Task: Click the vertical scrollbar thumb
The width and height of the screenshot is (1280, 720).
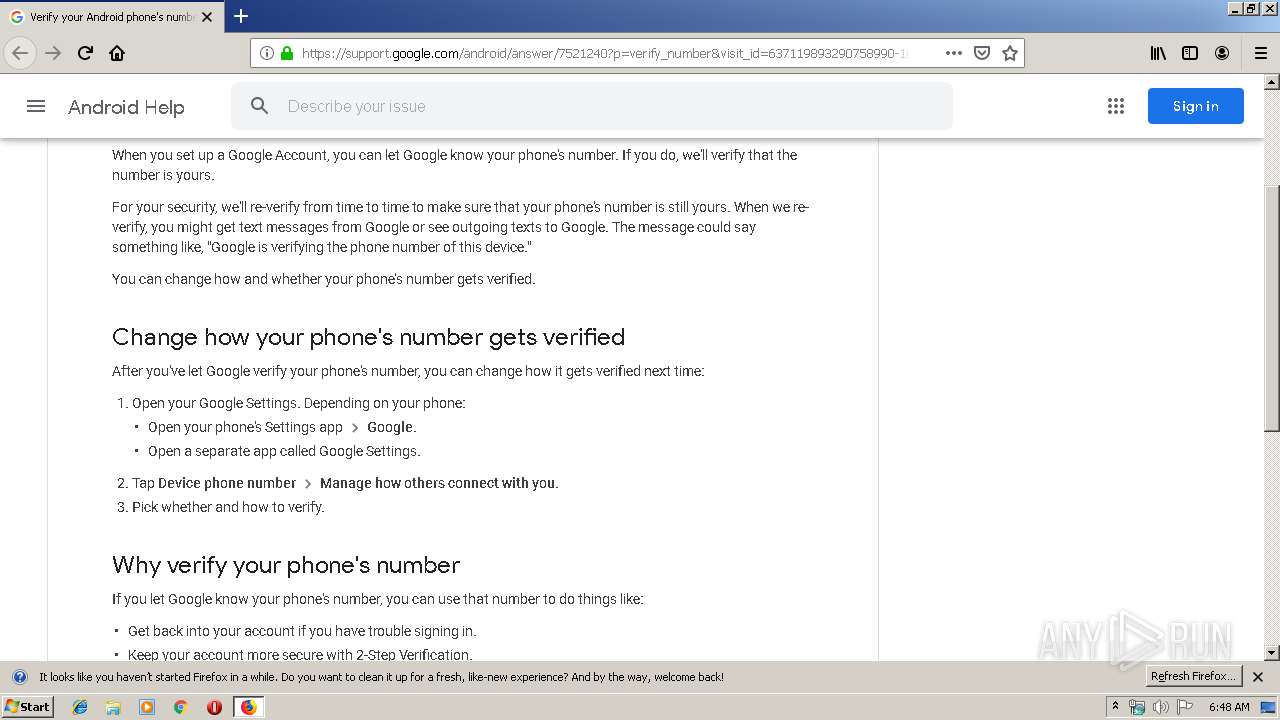Action: tap(1272, 309)
